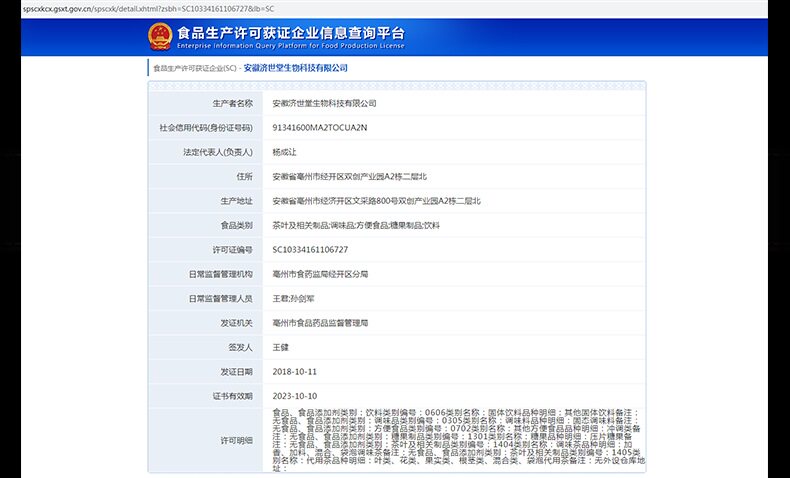Screen dimensions: 790x478
Task: Select expiry date 2023-10-10
Action: 295,396
